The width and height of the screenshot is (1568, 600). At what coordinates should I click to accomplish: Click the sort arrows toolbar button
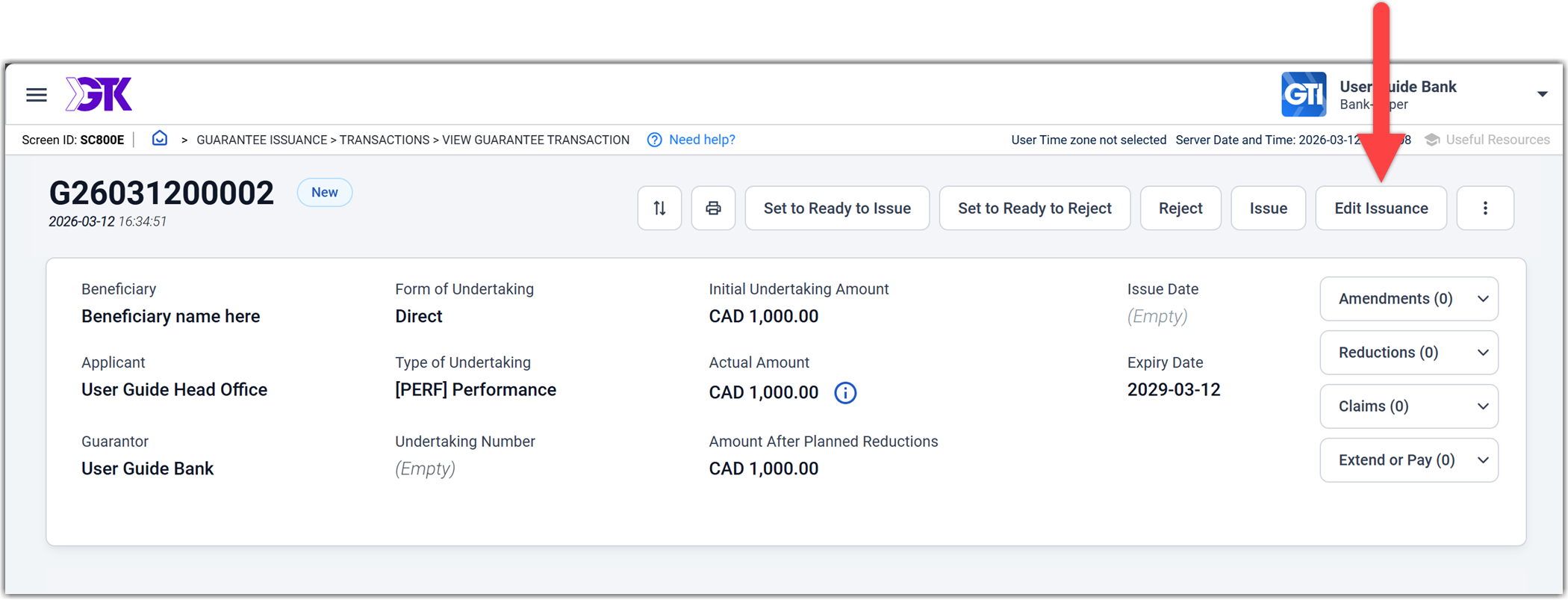[660, 208]
